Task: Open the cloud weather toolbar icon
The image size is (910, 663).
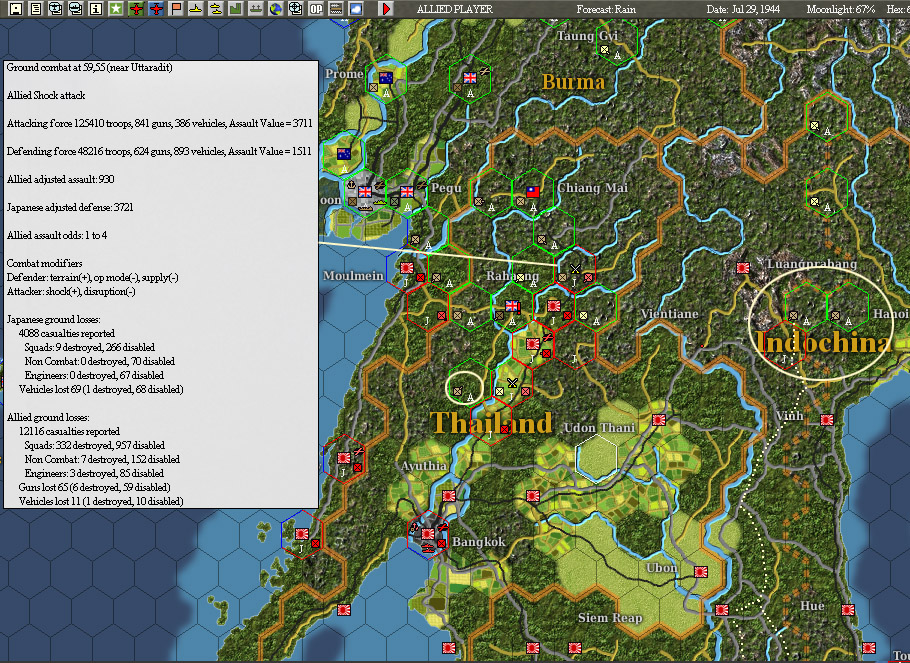Action: pyautogui.click(x=355, y=9)
